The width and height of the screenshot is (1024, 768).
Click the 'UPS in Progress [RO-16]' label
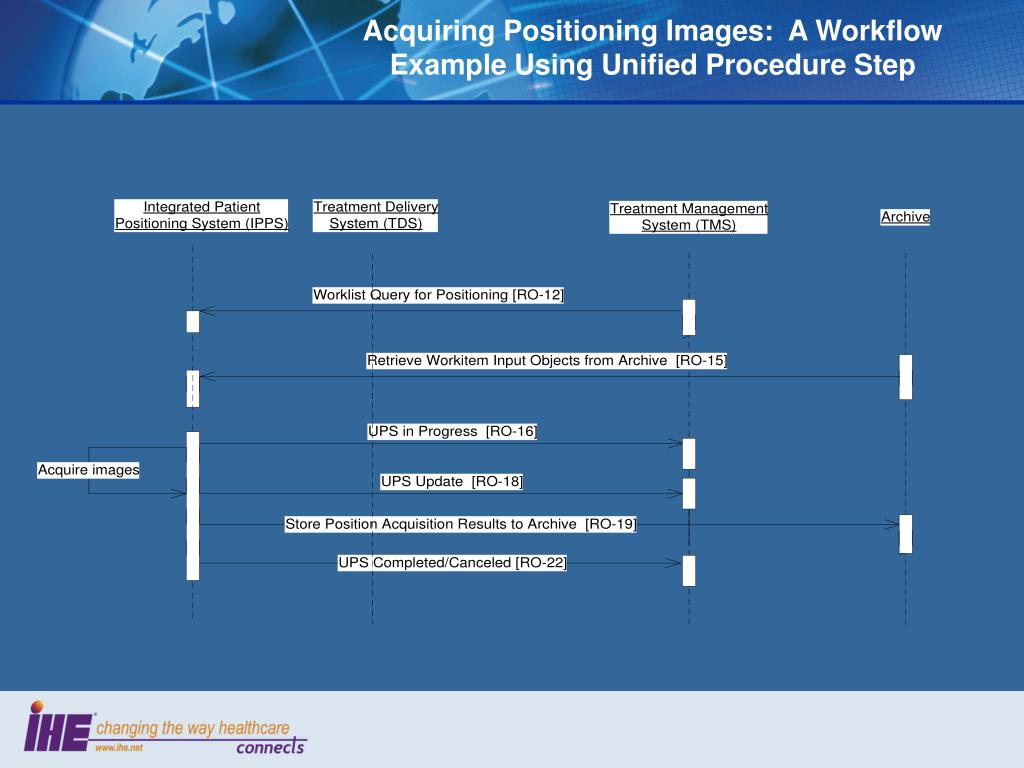(x=452, y=432)
